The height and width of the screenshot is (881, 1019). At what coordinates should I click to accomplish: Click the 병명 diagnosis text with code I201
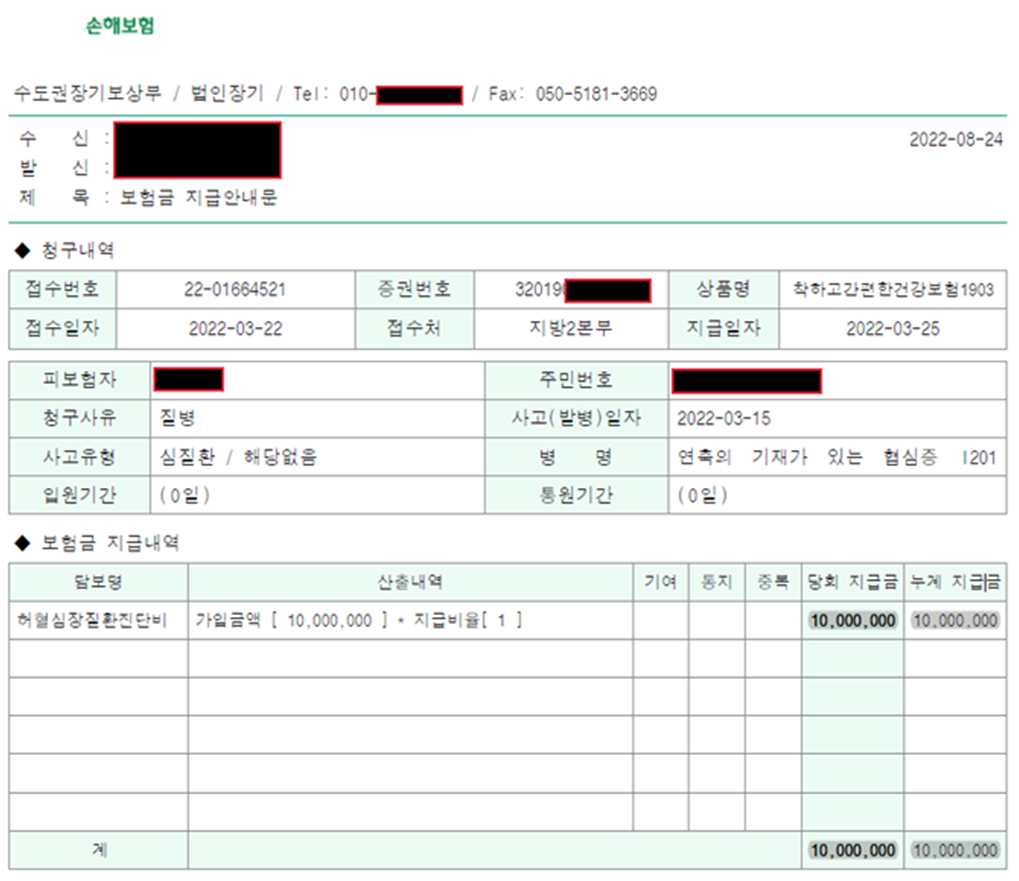point(836,457)
